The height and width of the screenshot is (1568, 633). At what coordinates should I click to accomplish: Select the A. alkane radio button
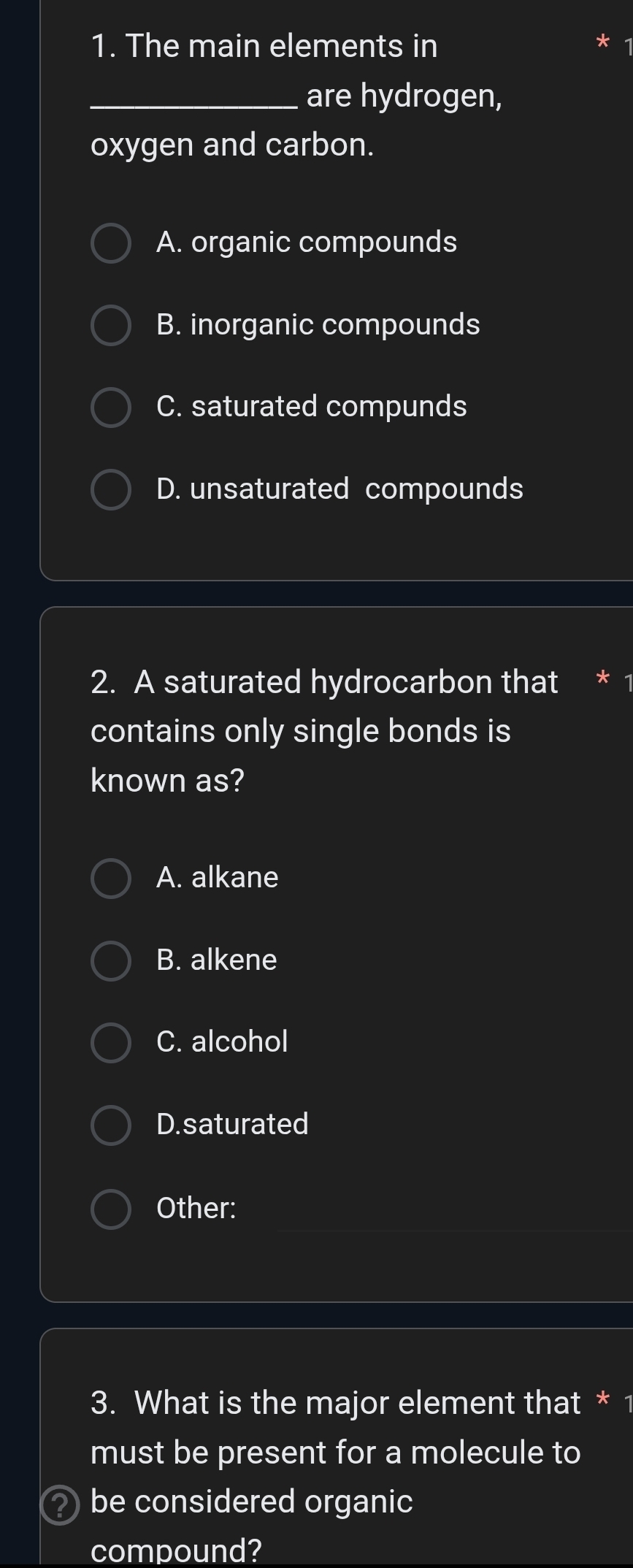point(111,878)
